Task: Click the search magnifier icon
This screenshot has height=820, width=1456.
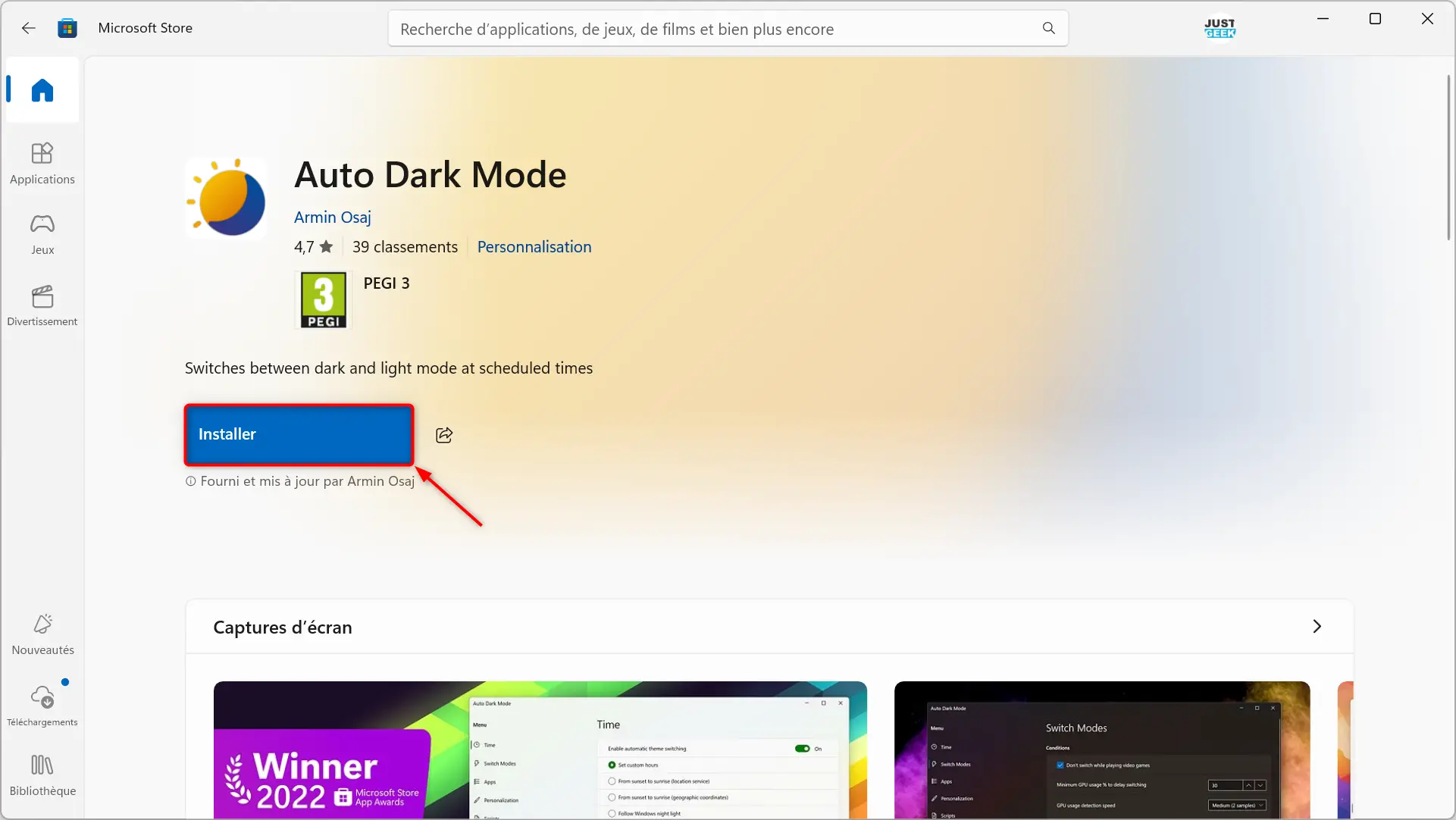Action: tap(1048, 28)
